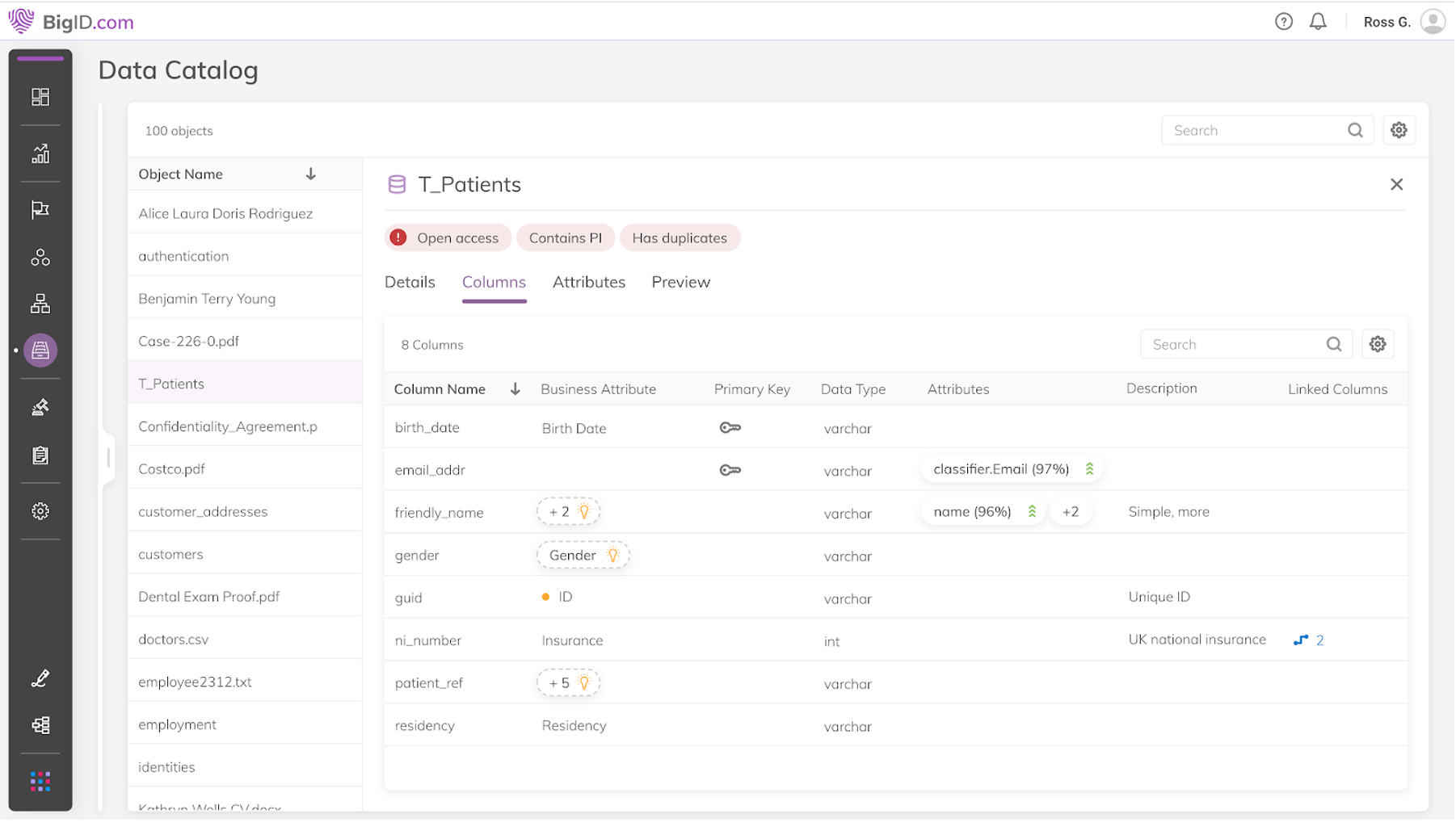Image resolution: width=1456 pixels, height=831 pixels.
Task: Sort by the Column Name arrow
Action: (515, 388)
